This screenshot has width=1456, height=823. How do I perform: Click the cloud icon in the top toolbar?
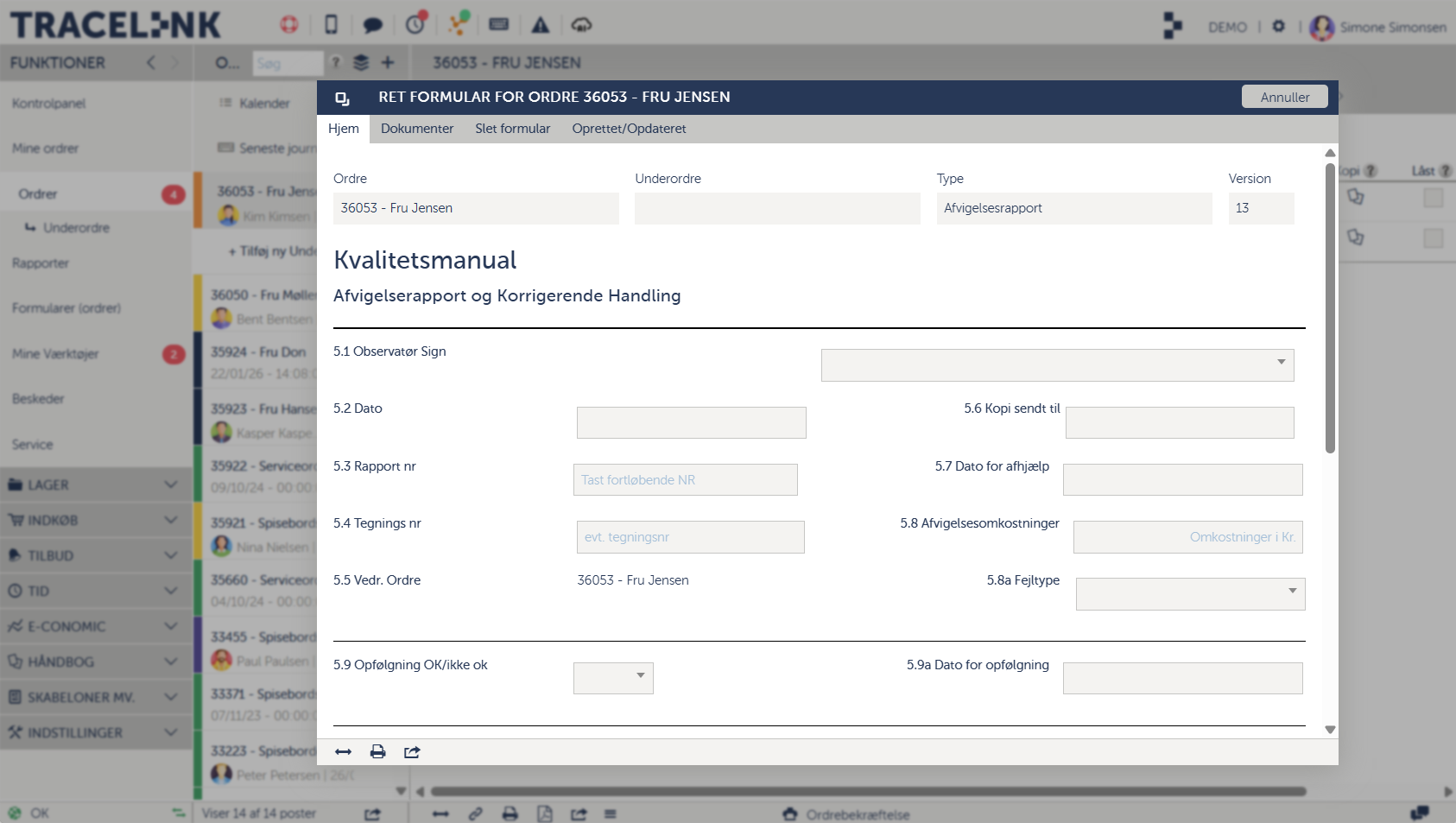tap(581, 25)
